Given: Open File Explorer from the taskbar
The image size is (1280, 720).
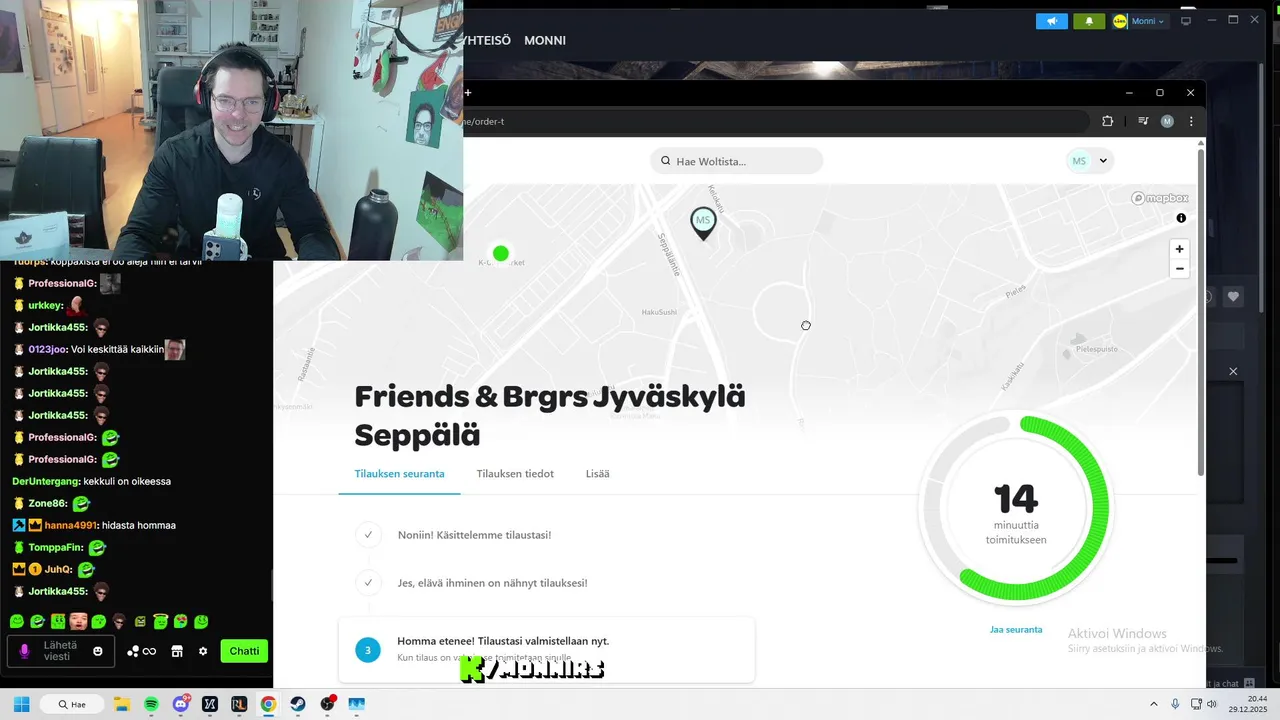Looking at the screenshot, I should pos(122,704).
